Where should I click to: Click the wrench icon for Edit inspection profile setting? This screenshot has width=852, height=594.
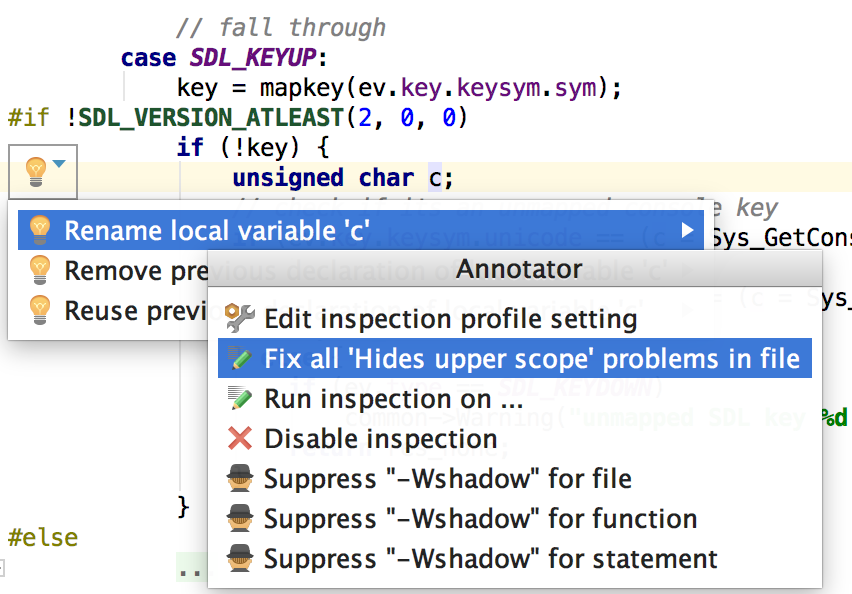(240, 319)
